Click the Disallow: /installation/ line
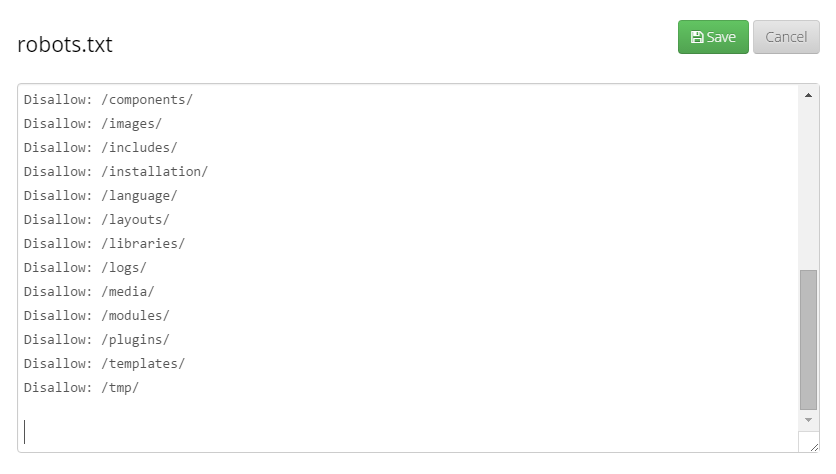Screen dimensions: 836x474 (x=116, y=172)
